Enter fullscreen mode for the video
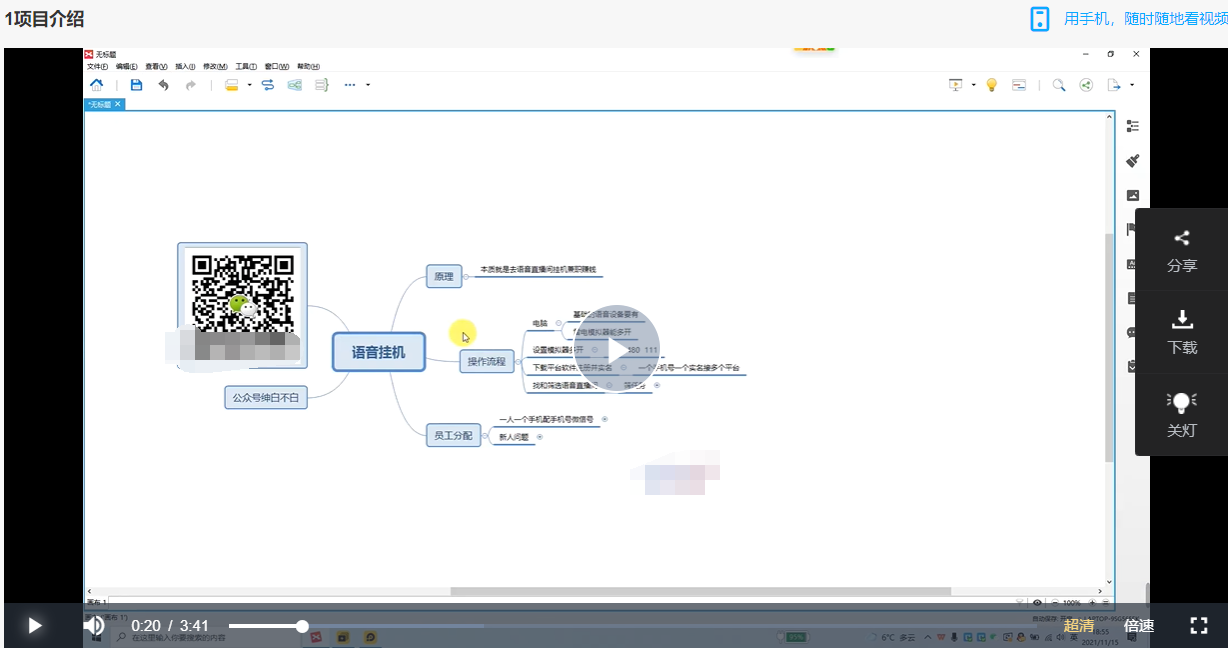The height and width of the screenshot is (648, 1228). (x=1199, y=626)
